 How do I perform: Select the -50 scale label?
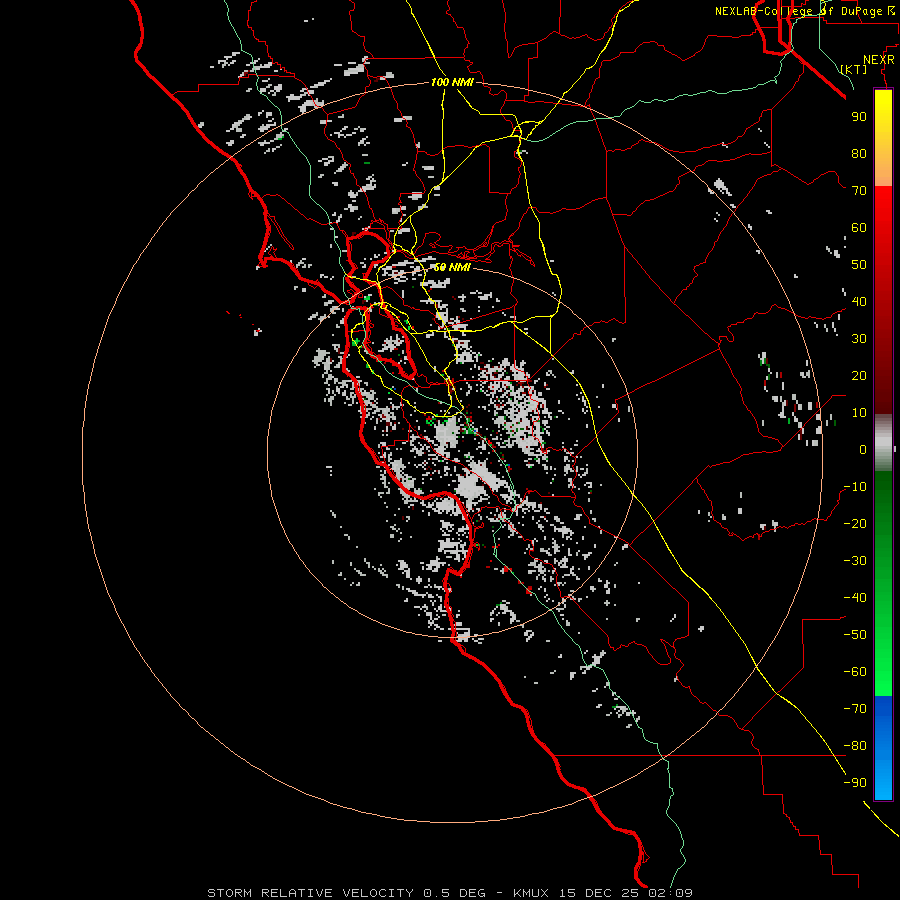pos(855,635)
